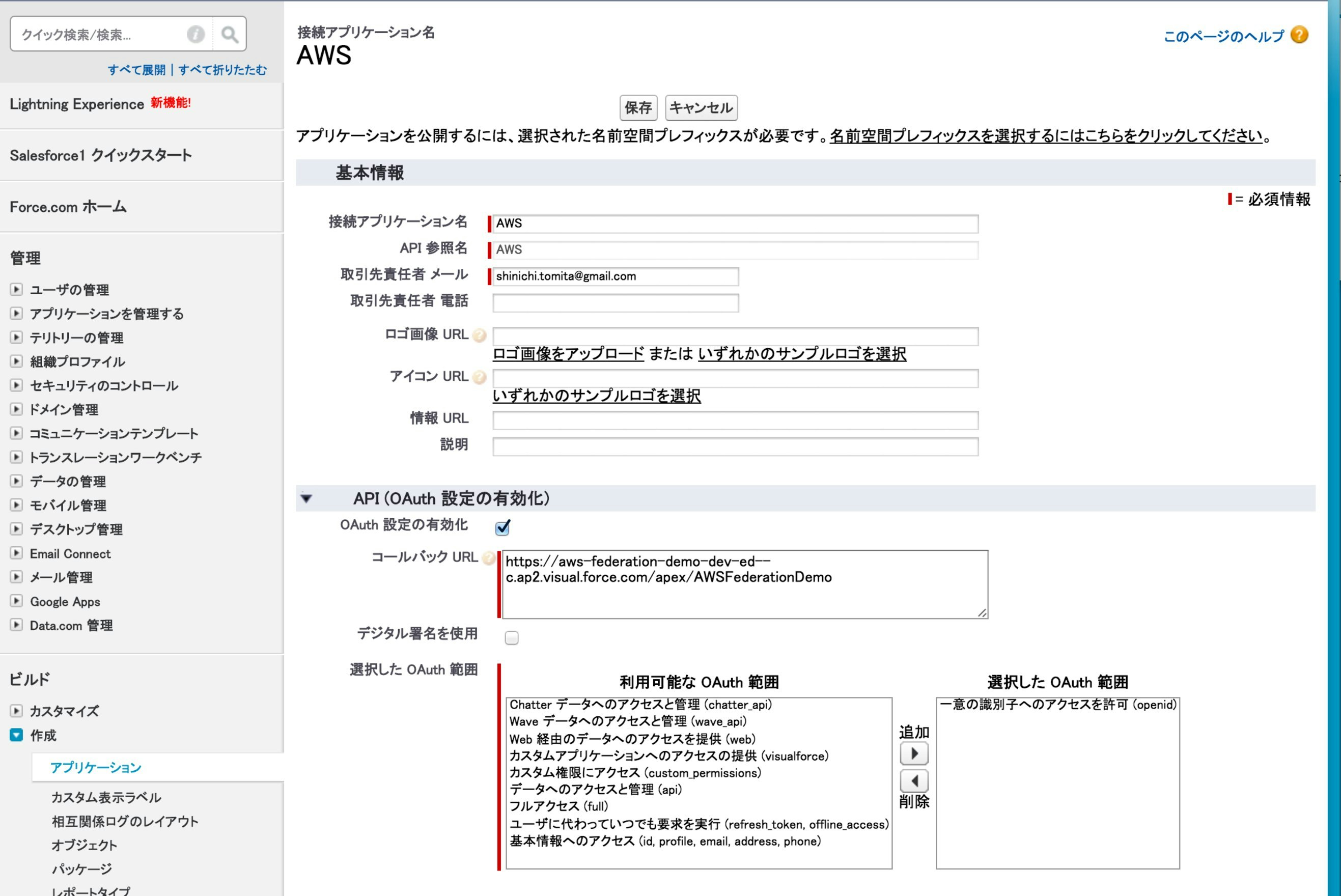Expand the カスタマイズ node
The width and height of the screenshot is (1341, 896).
click(16, 711)
